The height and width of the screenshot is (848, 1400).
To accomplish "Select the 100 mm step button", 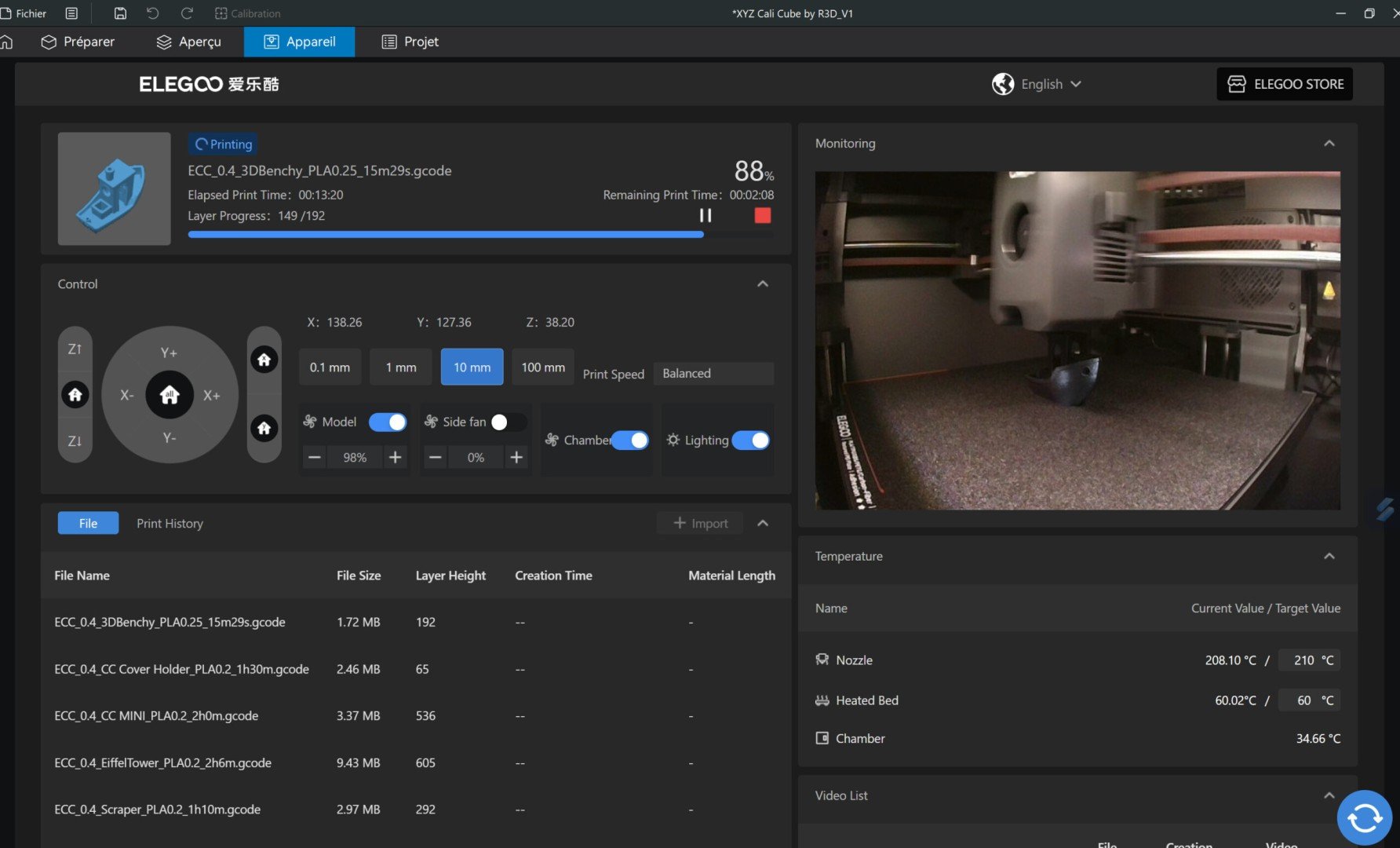I will pos(543,367).
